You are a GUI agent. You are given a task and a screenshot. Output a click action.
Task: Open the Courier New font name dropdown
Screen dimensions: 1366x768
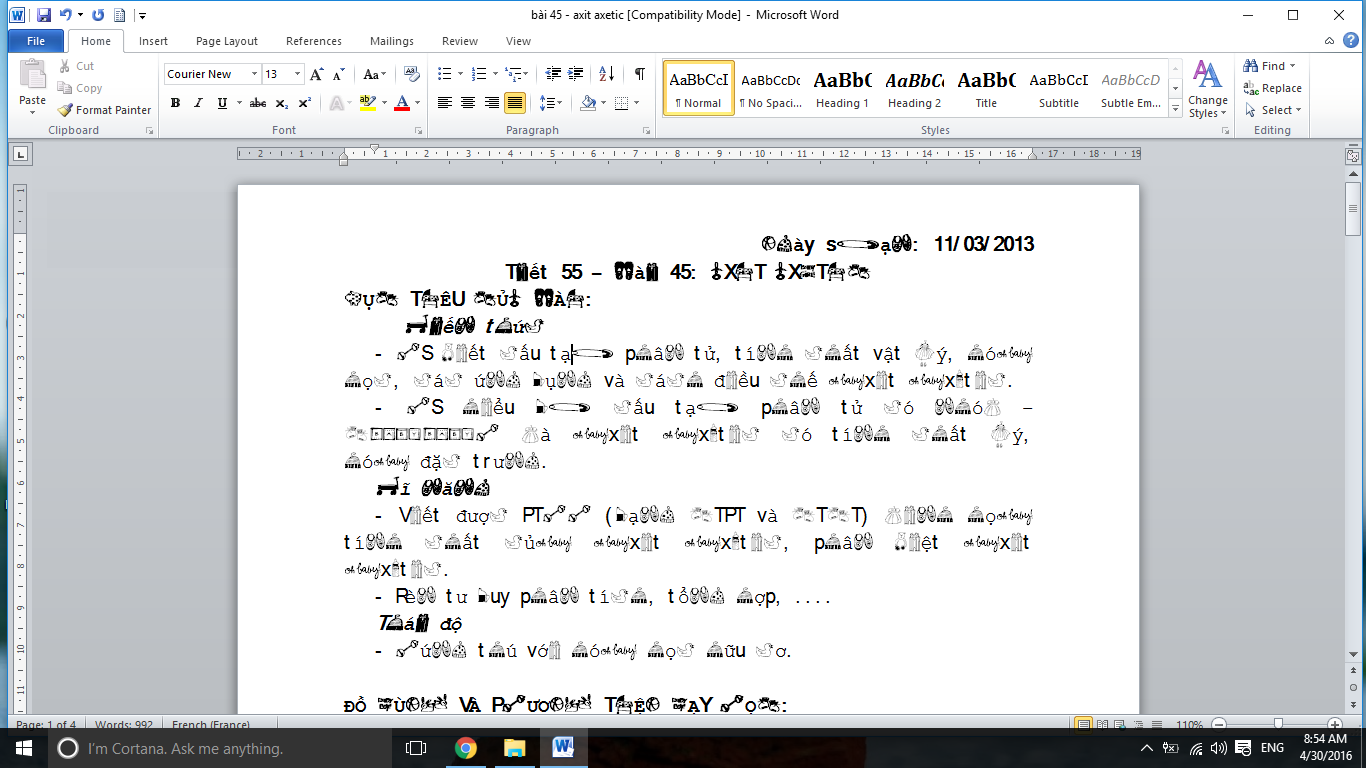[255, 74]
